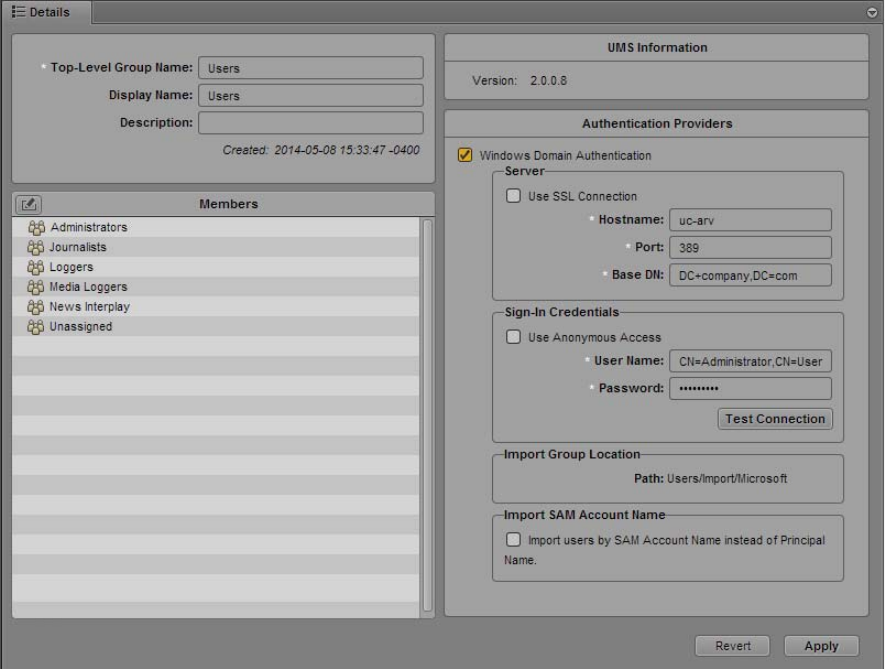Screen dimensions: 885x669
Task: Click the Unassigned group icon
Action: point(36,327)
